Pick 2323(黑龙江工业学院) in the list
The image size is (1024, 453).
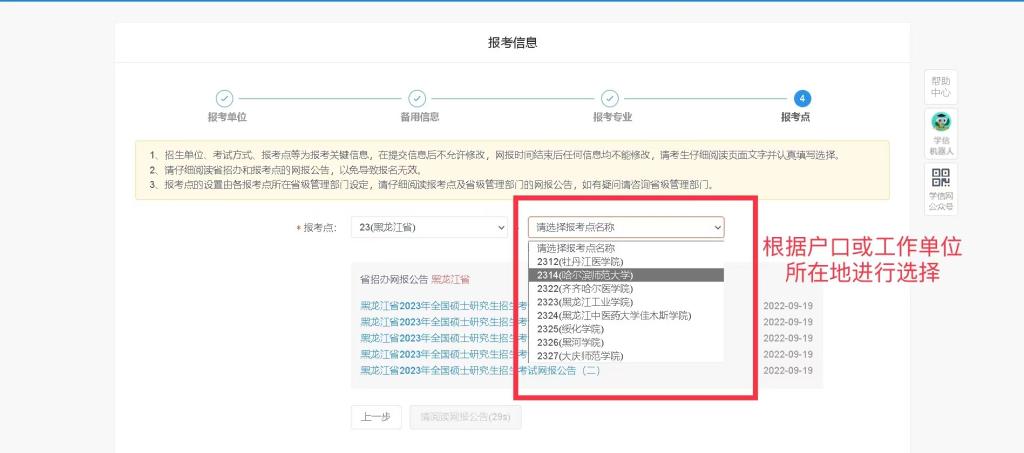coord(585,302)
